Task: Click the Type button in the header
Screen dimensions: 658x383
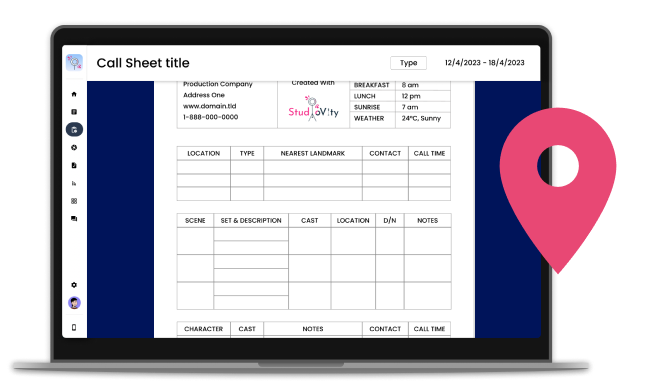Action: 408,63
